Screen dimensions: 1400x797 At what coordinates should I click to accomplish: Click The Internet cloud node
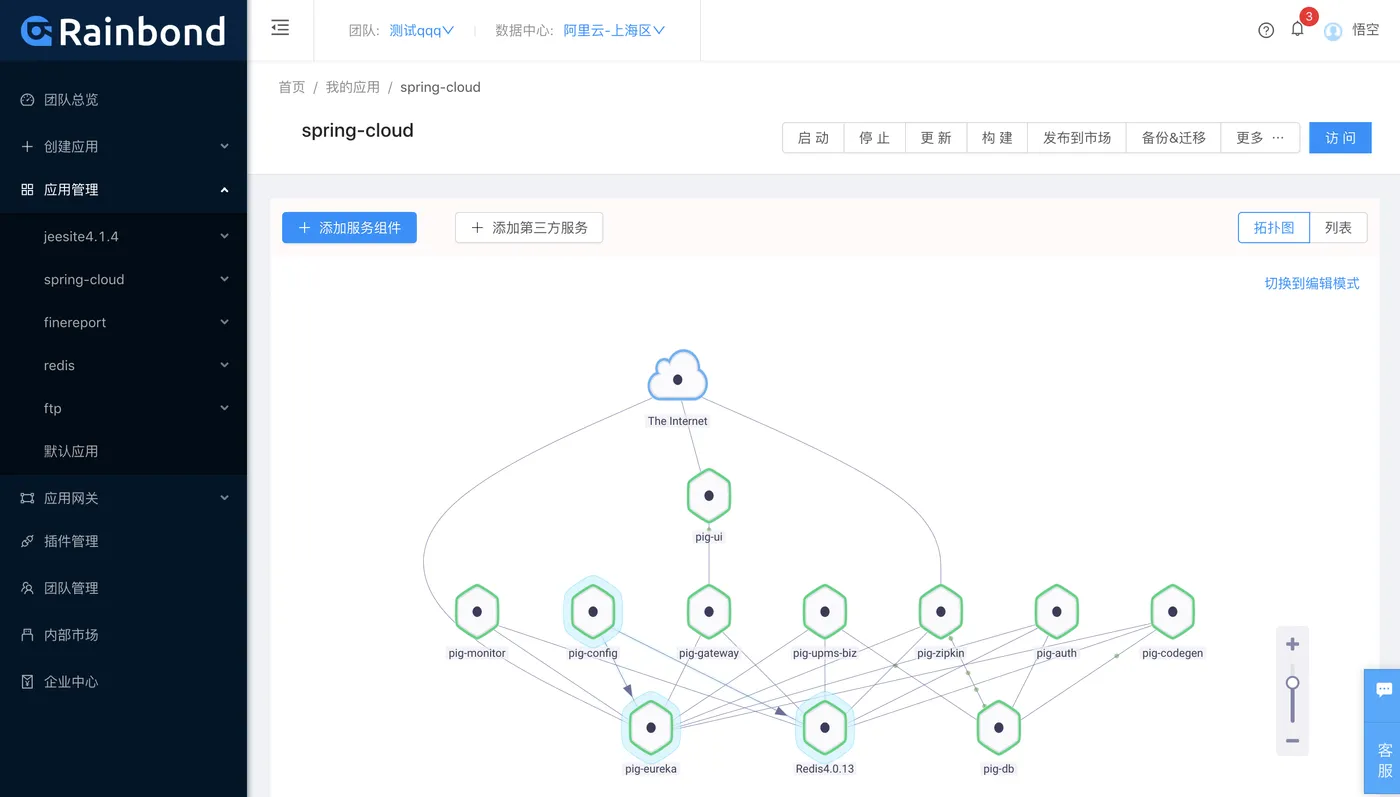coord(678,378)
